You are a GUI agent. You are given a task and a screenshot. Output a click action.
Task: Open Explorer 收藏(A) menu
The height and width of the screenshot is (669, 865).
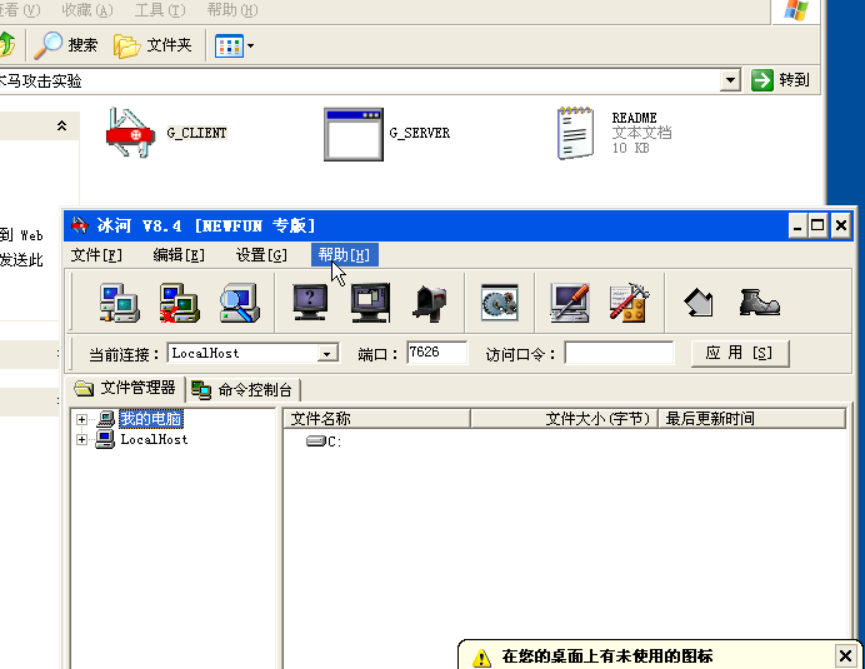(87, 10)
